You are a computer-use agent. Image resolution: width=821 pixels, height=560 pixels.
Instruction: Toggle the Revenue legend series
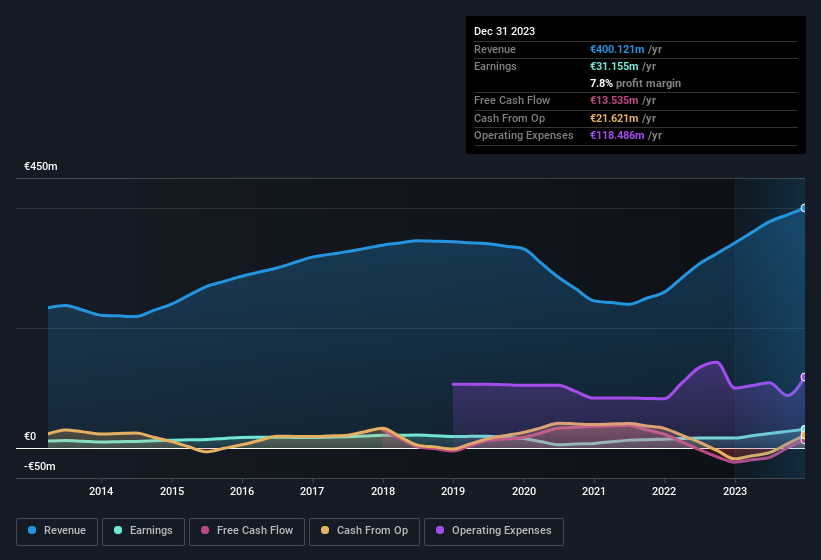(x=57, y=531)
